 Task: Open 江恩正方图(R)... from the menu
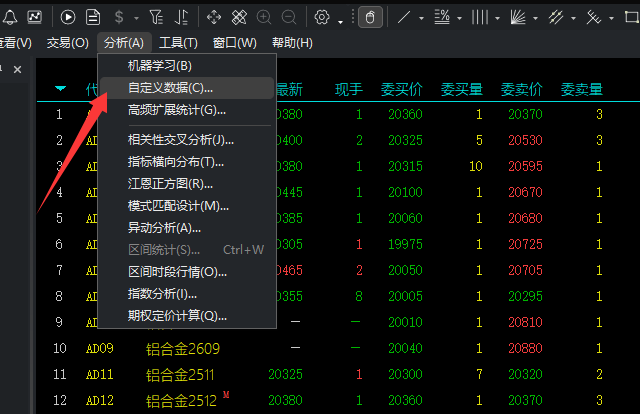point(170,184)
